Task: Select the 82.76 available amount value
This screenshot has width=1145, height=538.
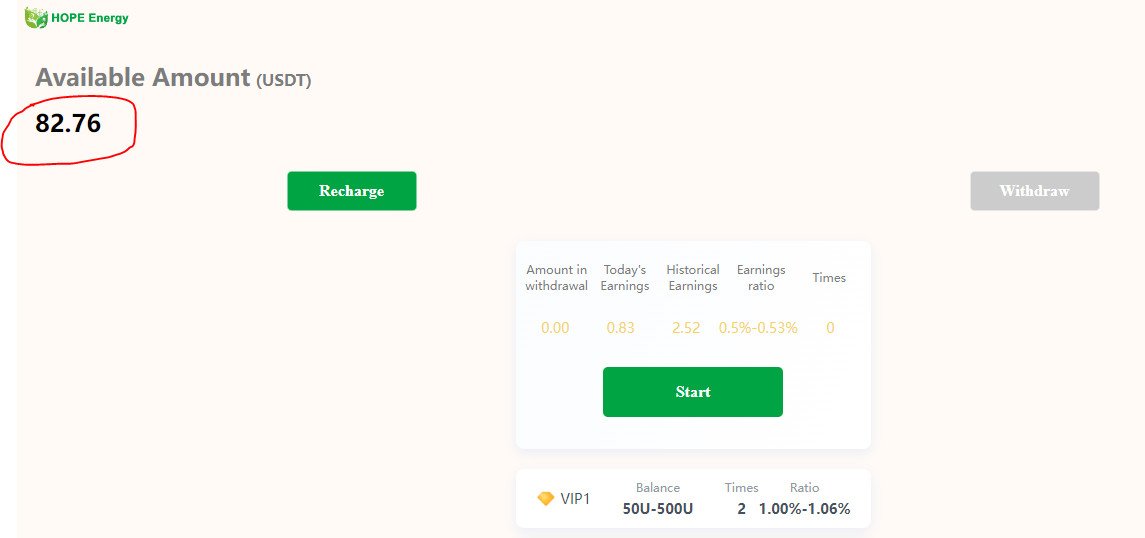Action: pyautogui.click(x=68, y=123)
